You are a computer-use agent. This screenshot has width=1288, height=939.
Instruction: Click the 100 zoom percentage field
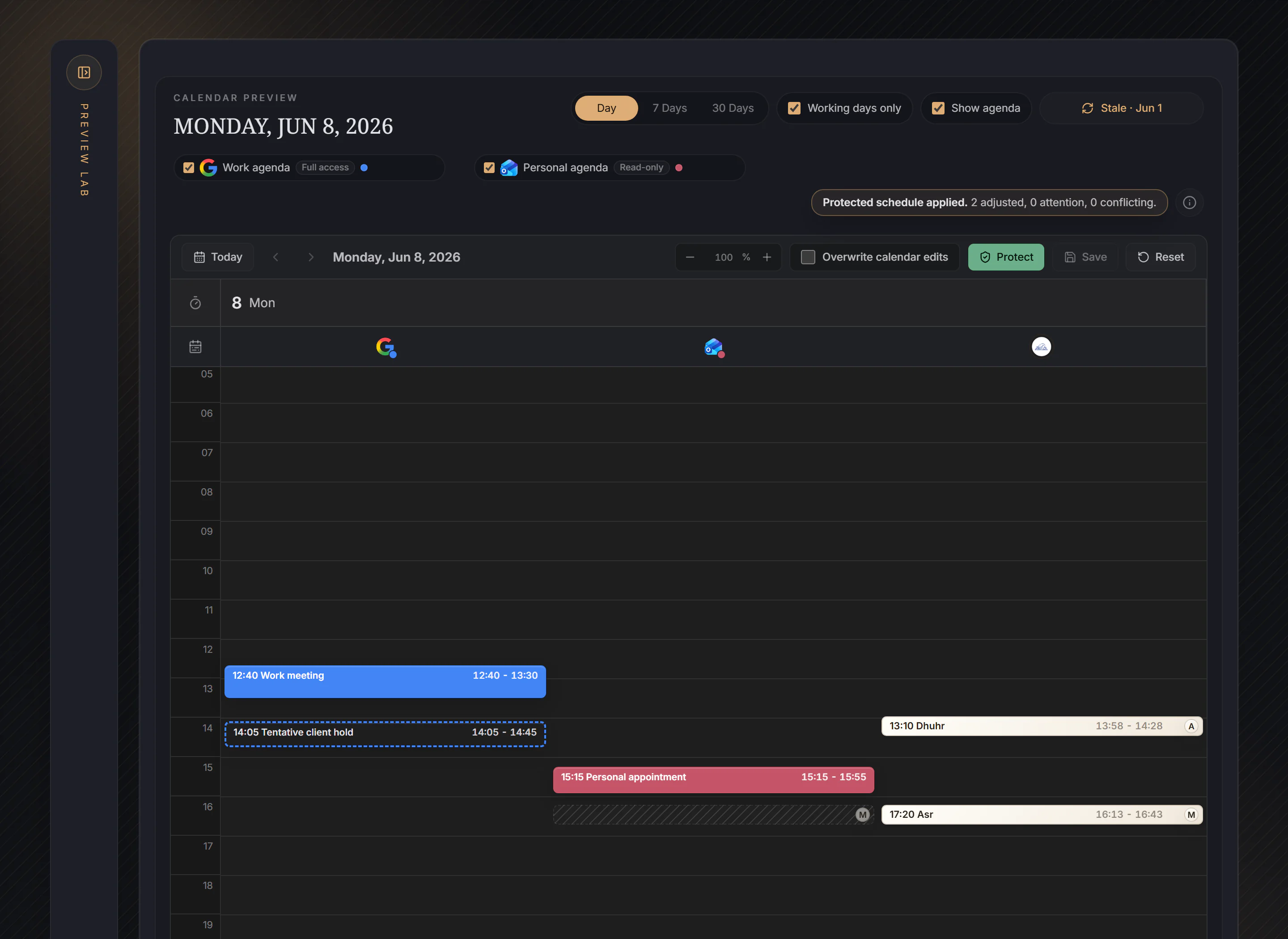click(x=723, y=258)
